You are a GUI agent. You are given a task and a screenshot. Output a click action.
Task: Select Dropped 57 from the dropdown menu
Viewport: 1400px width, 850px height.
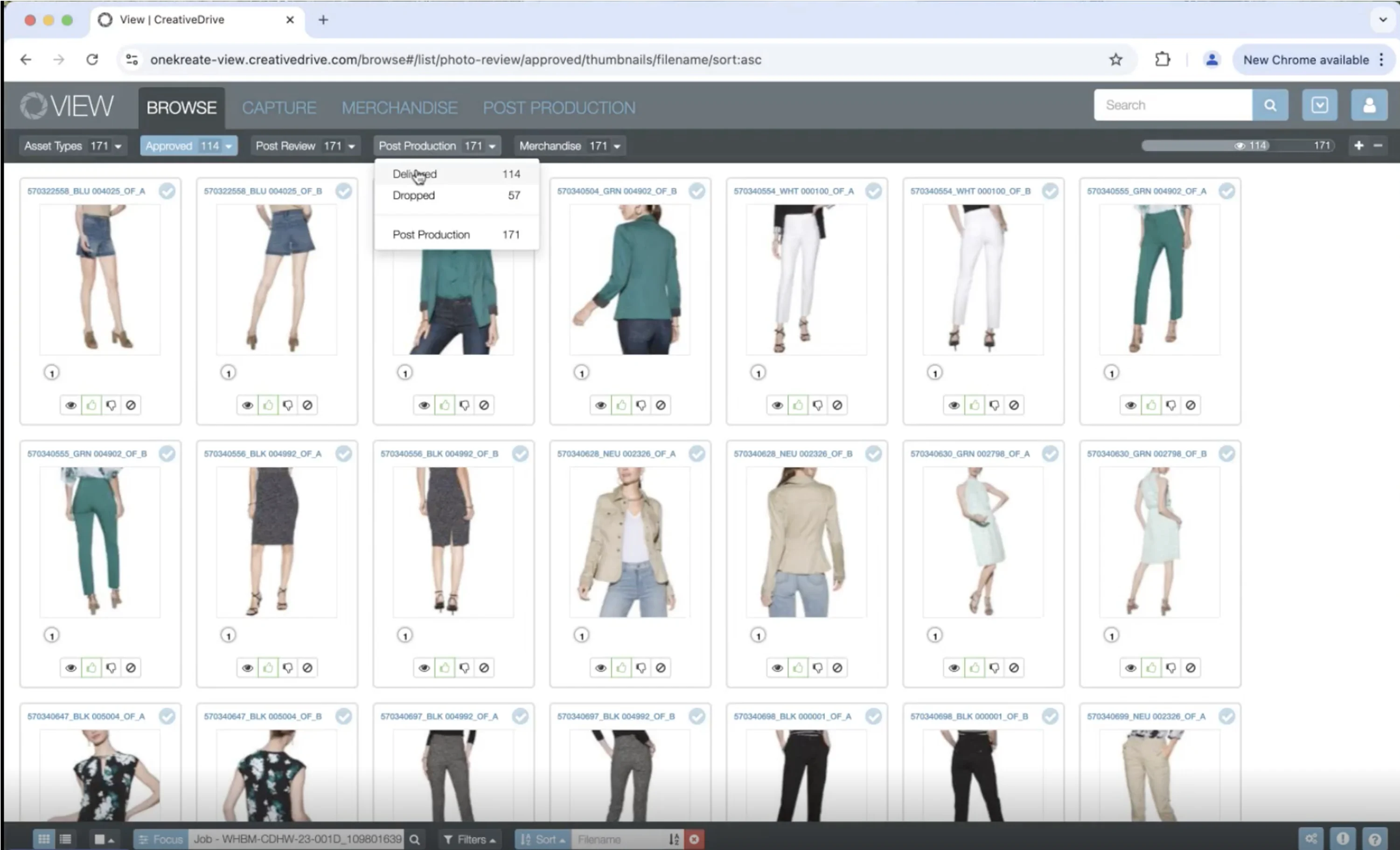[x=456, y=195]
